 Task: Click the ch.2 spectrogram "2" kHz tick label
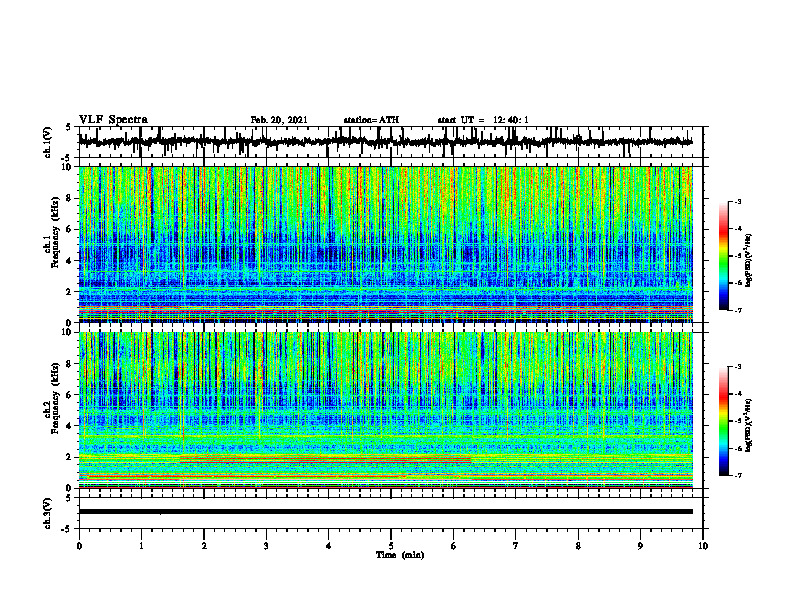pyautogui.click(x=70, y=457)
